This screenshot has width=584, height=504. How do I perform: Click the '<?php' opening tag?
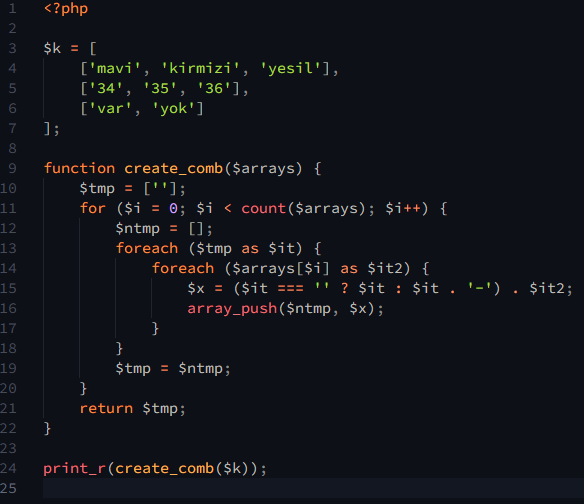coord(66,8)
